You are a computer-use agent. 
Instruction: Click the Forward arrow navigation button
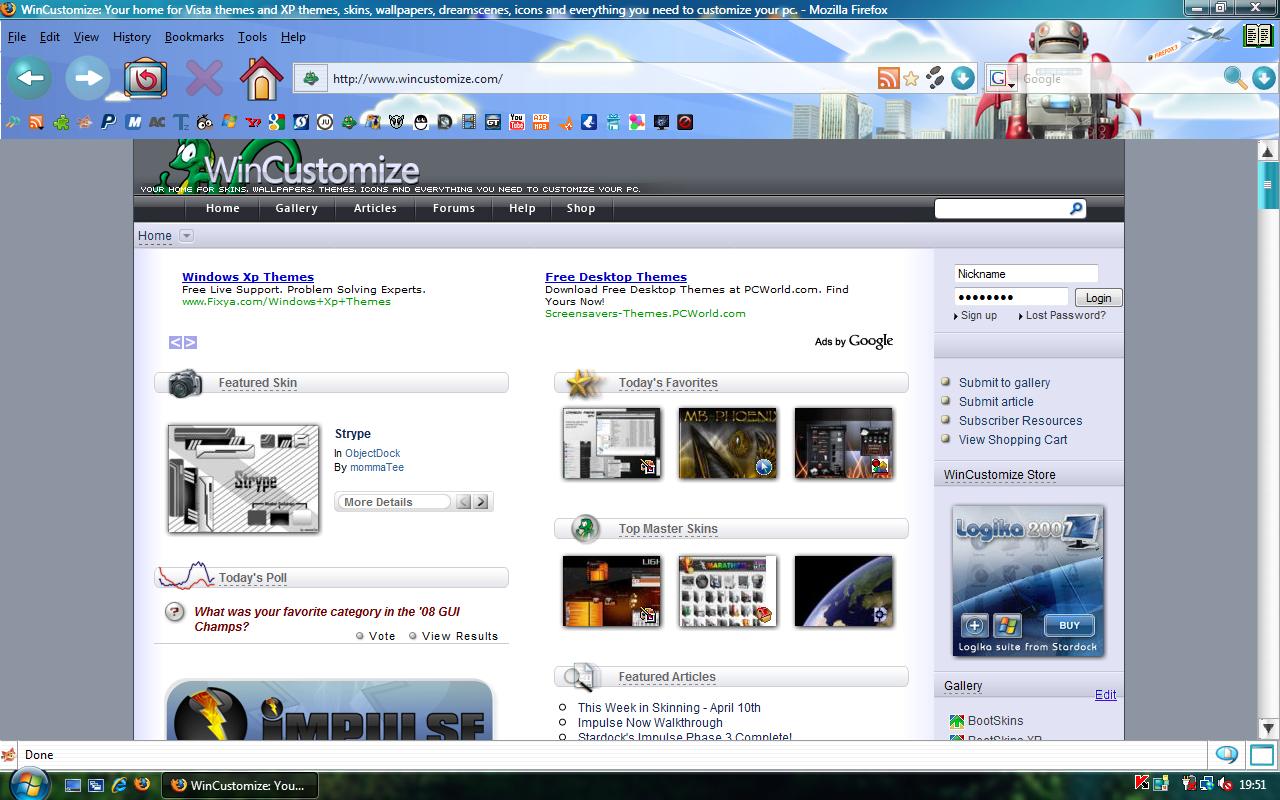88,78
